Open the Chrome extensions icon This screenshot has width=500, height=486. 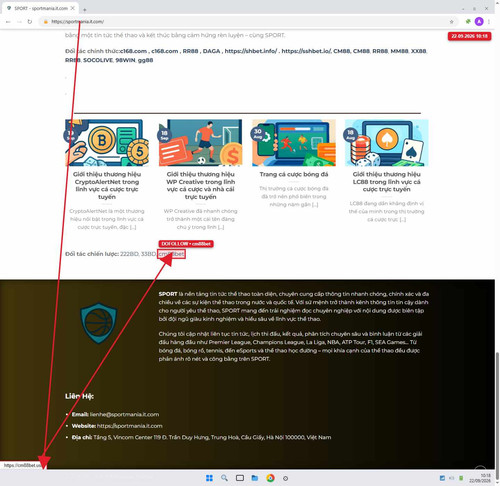point(468,22)
